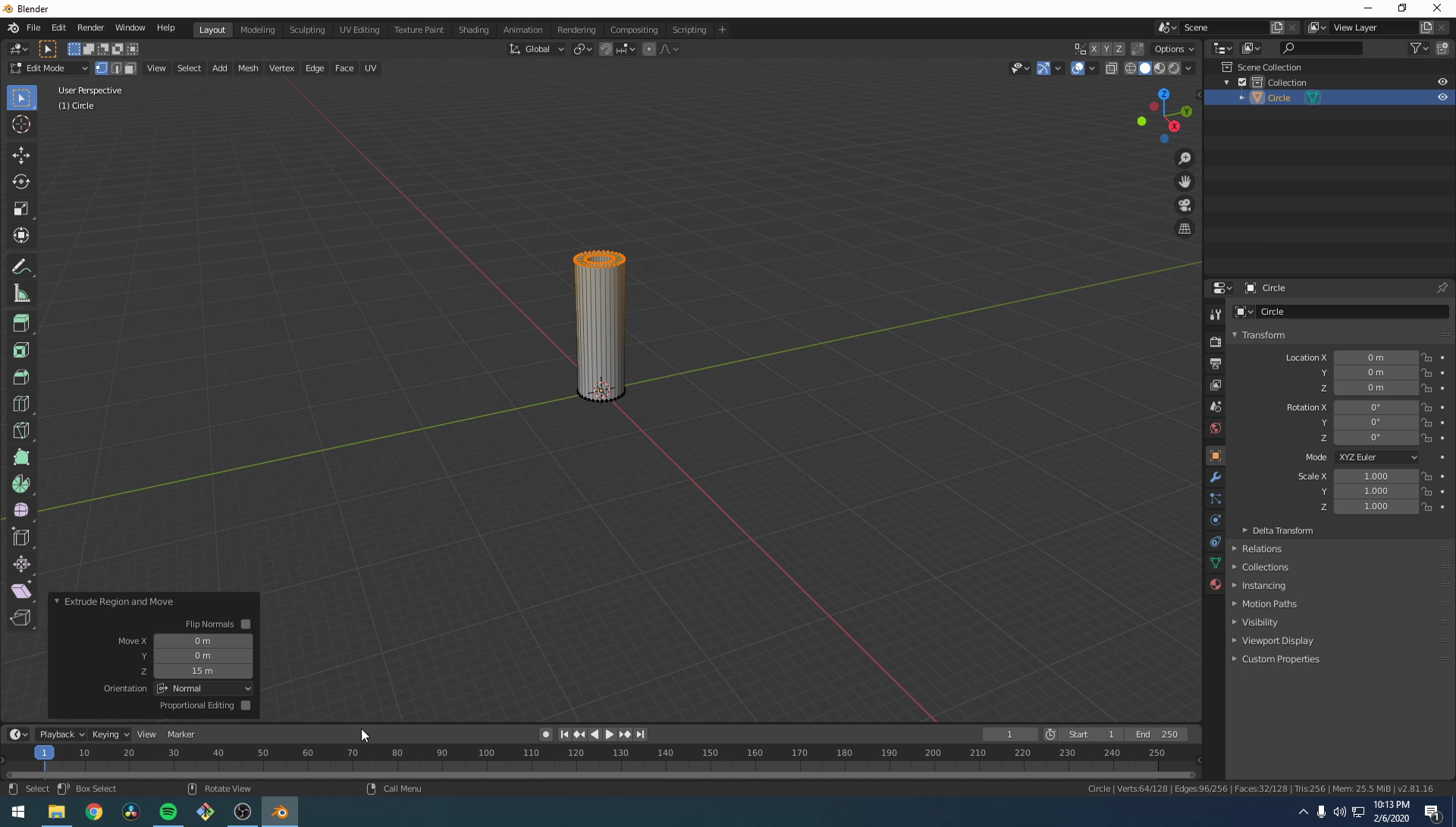Viewport: 1456px width, 827px height.
Task: Expand the Relations panel
Action: [x=1261, y=549]
